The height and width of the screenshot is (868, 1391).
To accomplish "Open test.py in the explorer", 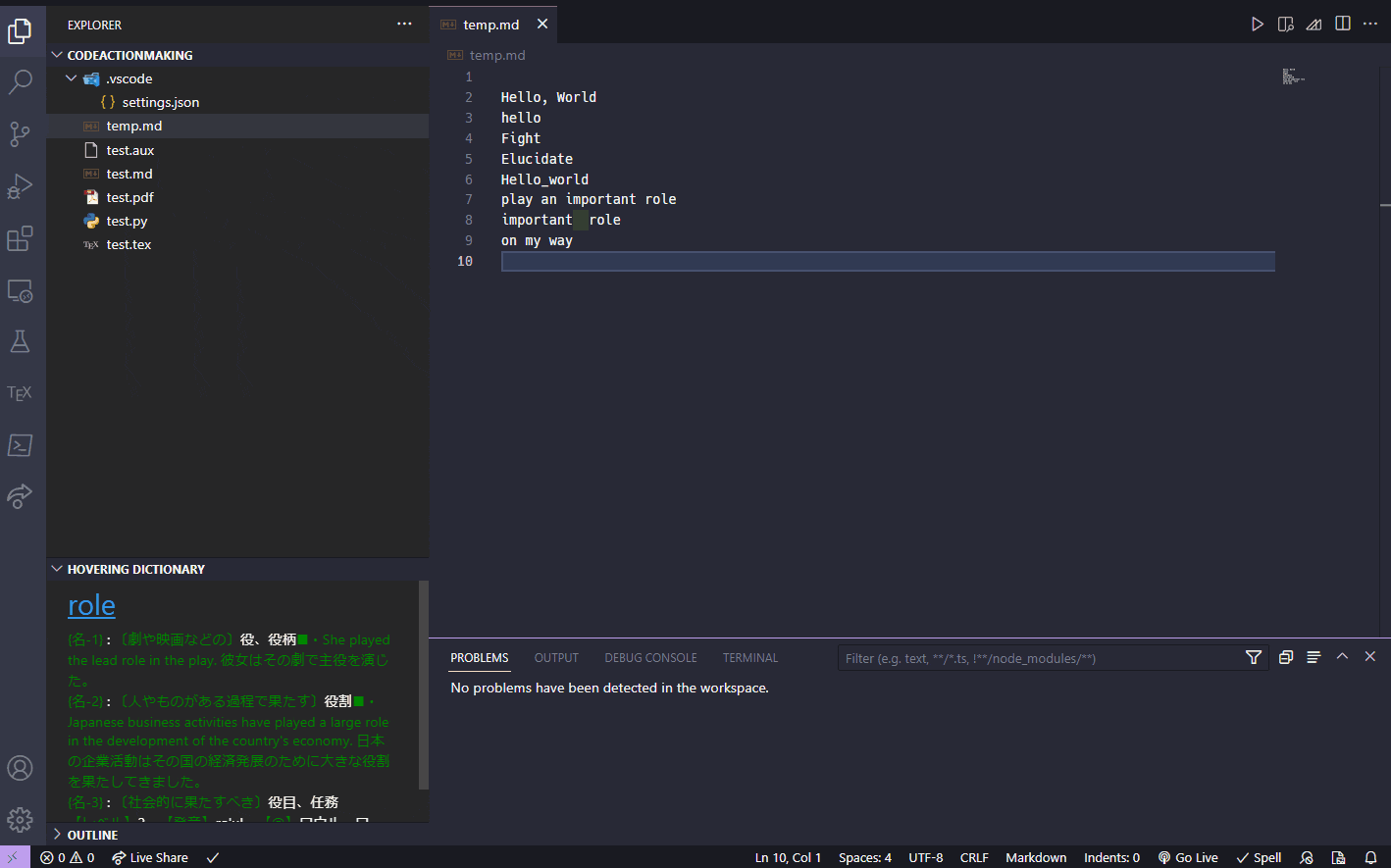I will click(237, 221).
